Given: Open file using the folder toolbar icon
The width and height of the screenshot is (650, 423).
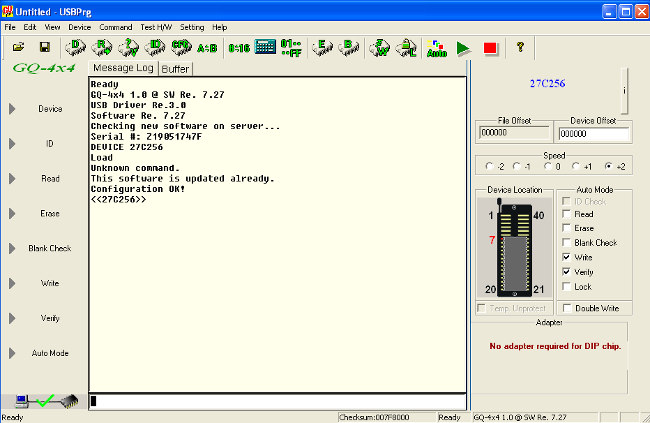Looking at the screenshot, I should point(18,47).
